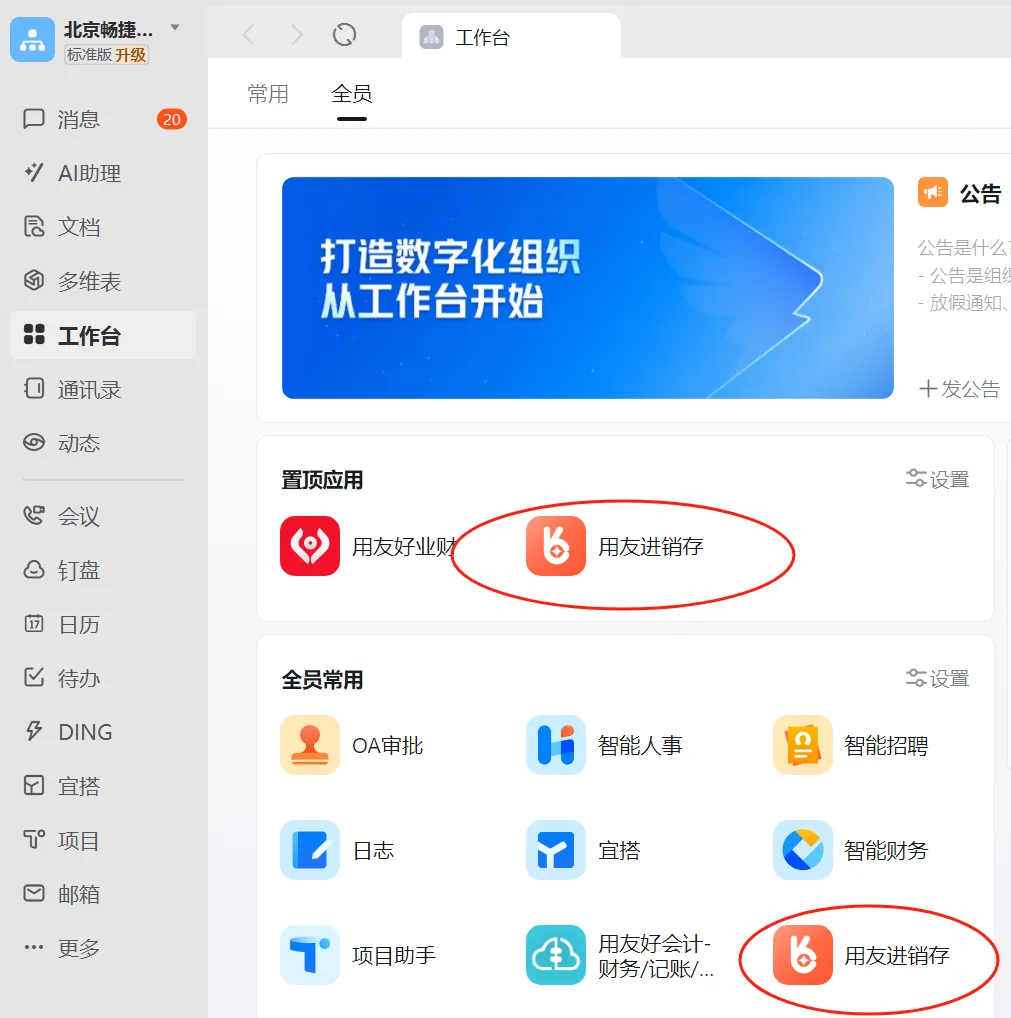Go back with the left arrow
The image size is (1011, 1018).
click(x=249, y=34)
